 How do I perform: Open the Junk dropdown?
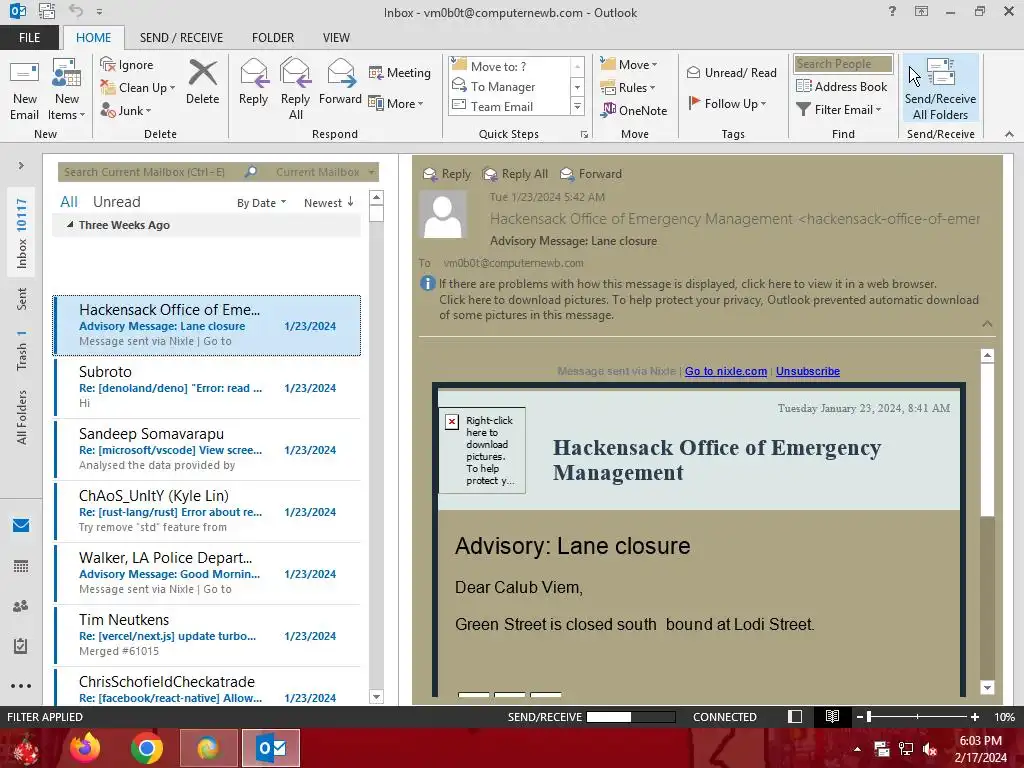pos(126,110)
